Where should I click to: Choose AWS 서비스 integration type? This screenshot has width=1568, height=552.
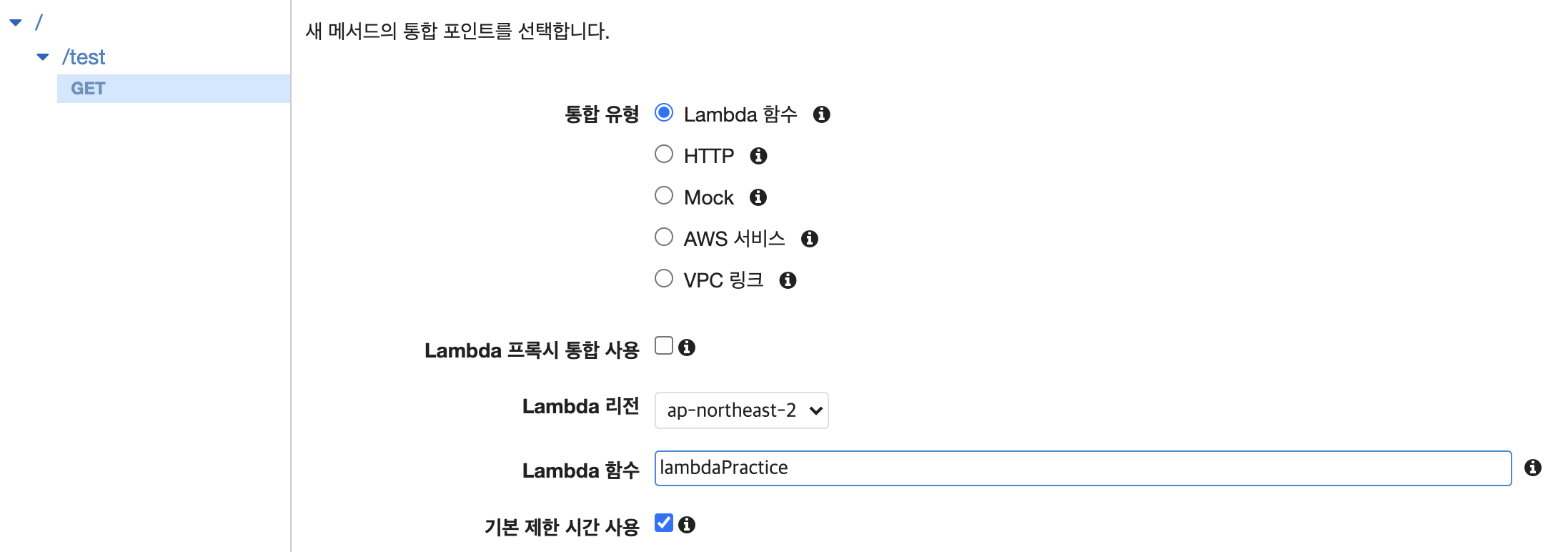coord(664,237)
